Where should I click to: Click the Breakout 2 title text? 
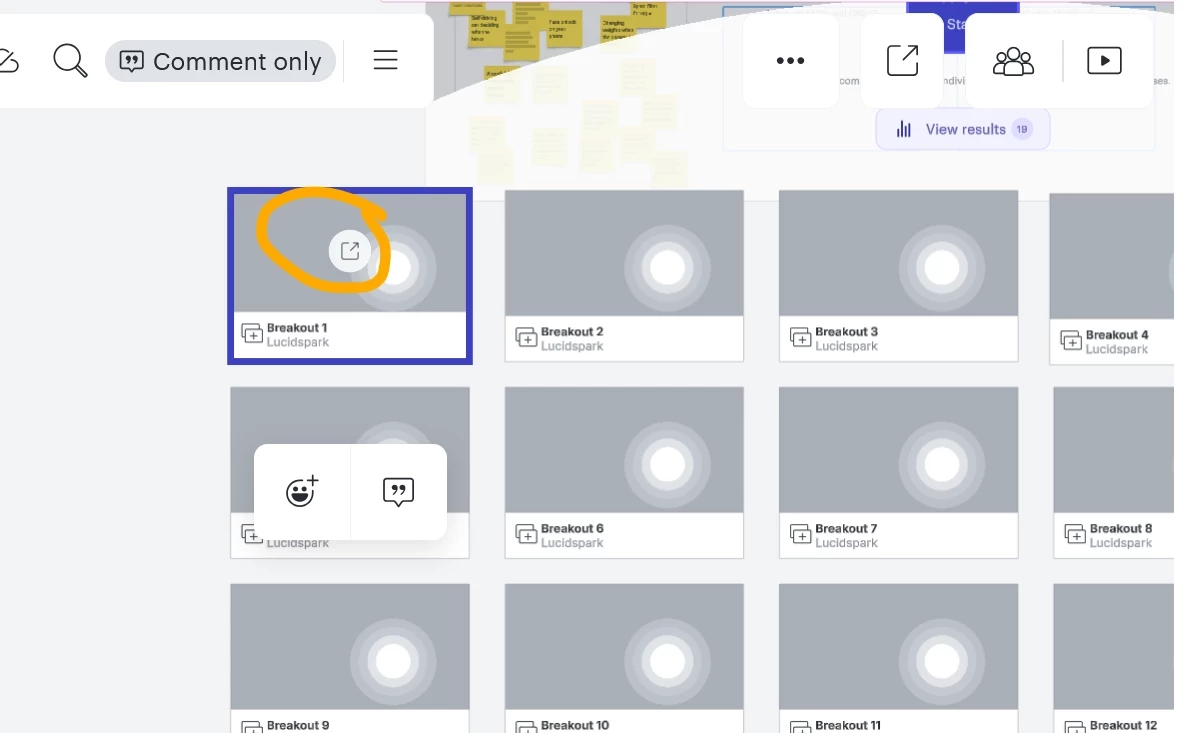click(572, 332)
